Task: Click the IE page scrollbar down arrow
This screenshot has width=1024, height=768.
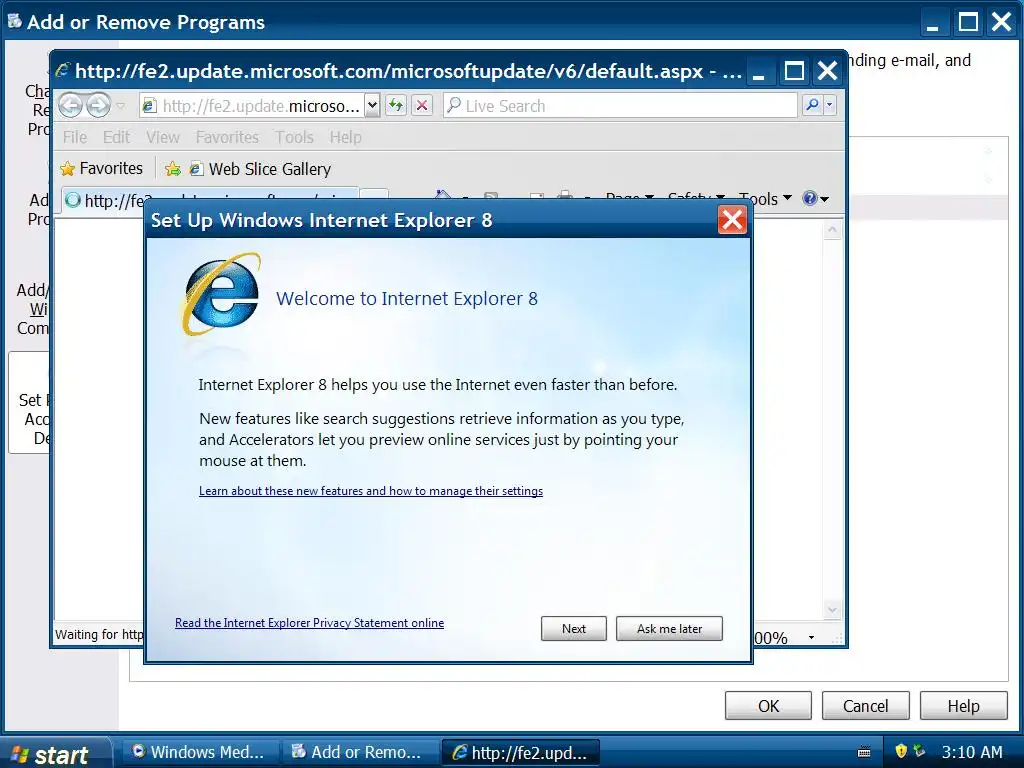Action: (x=832, y=610)
